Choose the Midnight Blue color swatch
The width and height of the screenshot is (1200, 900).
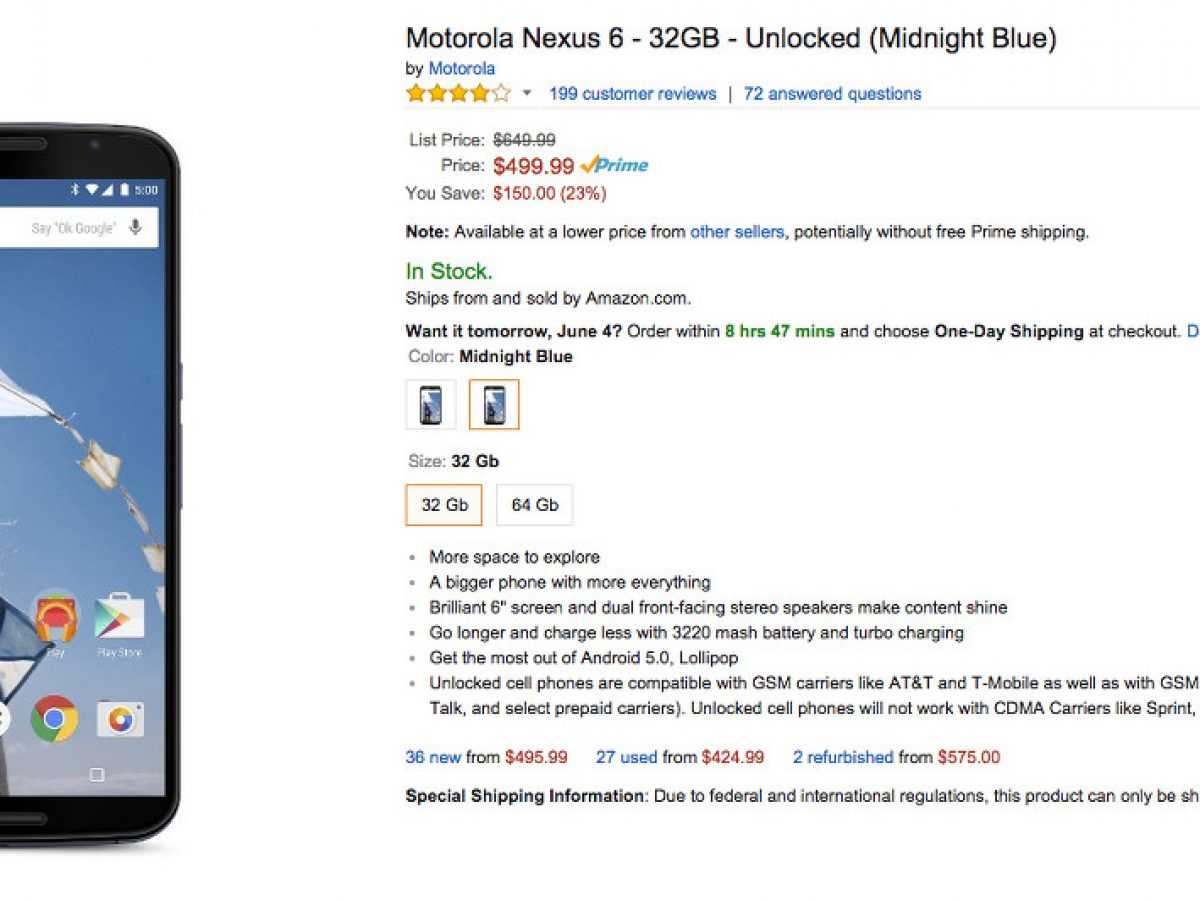tap(494, 405)
